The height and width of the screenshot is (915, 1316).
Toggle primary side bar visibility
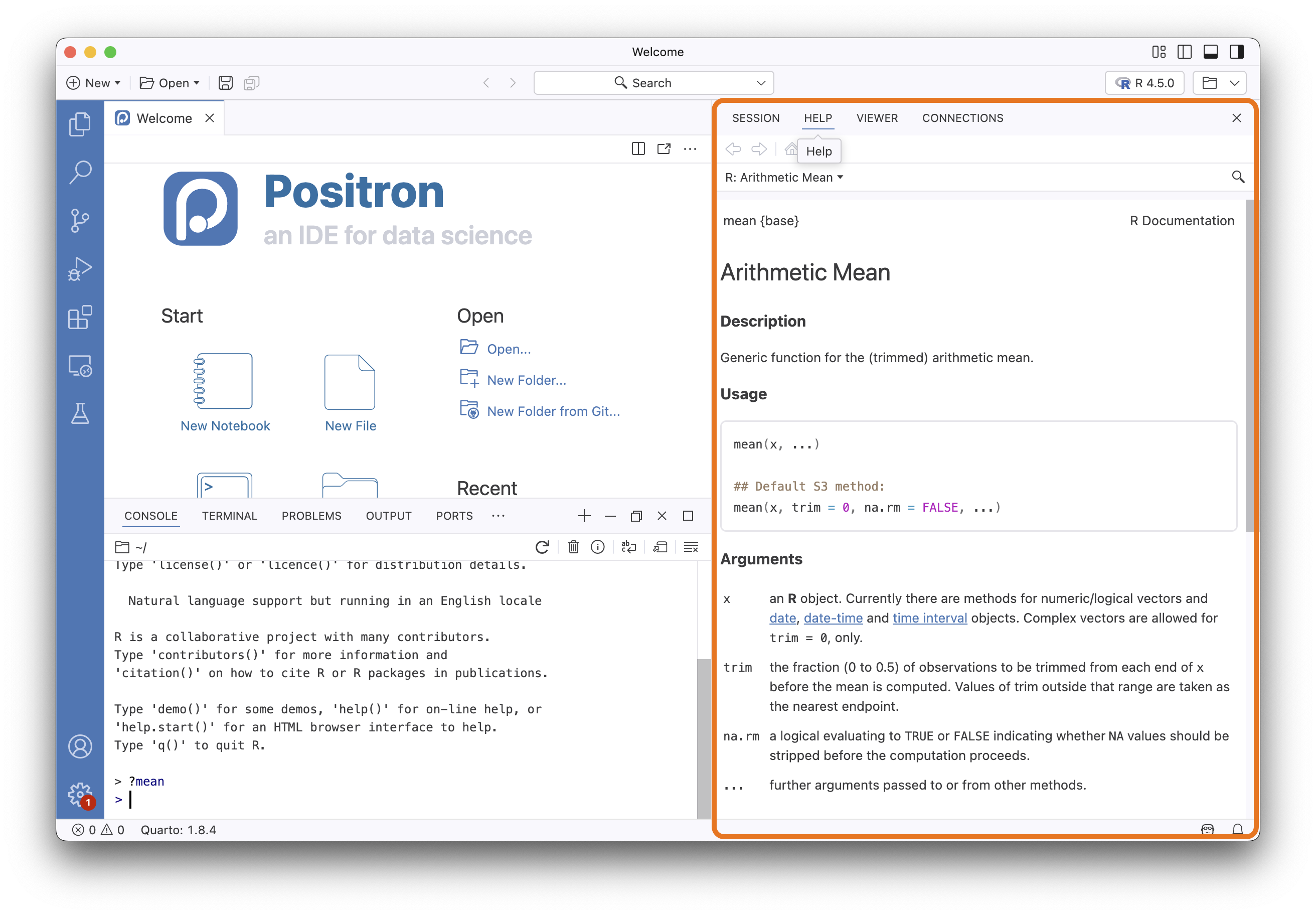pos(1184,52)
